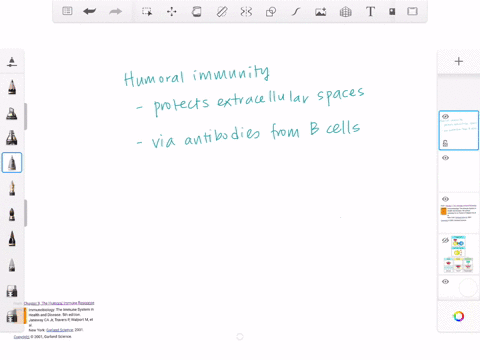Click the "Chapter 9, The Humoral Immune Response" text
Screen dimensions: 480x360
tap(59, 303)
